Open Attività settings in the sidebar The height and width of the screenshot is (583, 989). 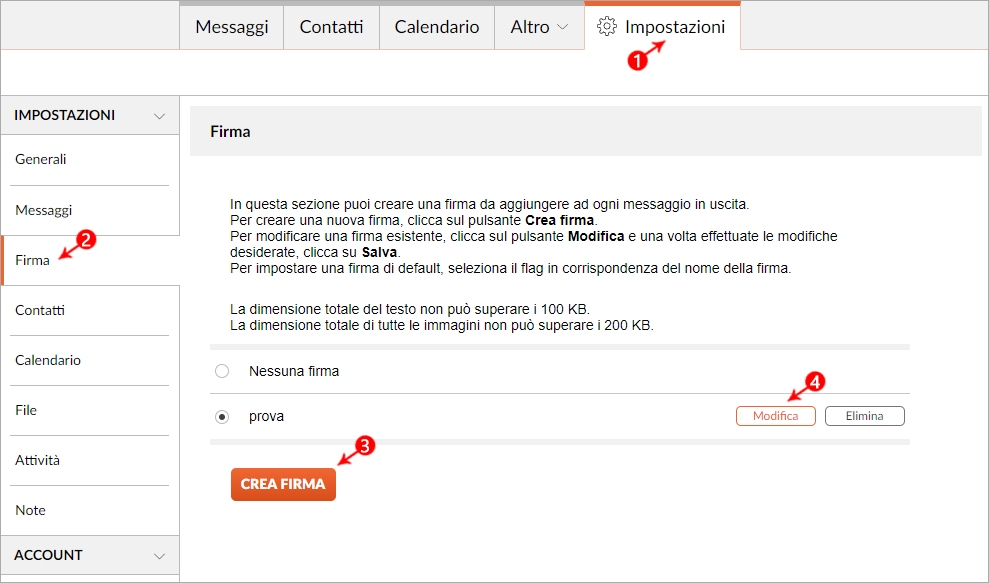pyautogui.click(x=38, y=460)
